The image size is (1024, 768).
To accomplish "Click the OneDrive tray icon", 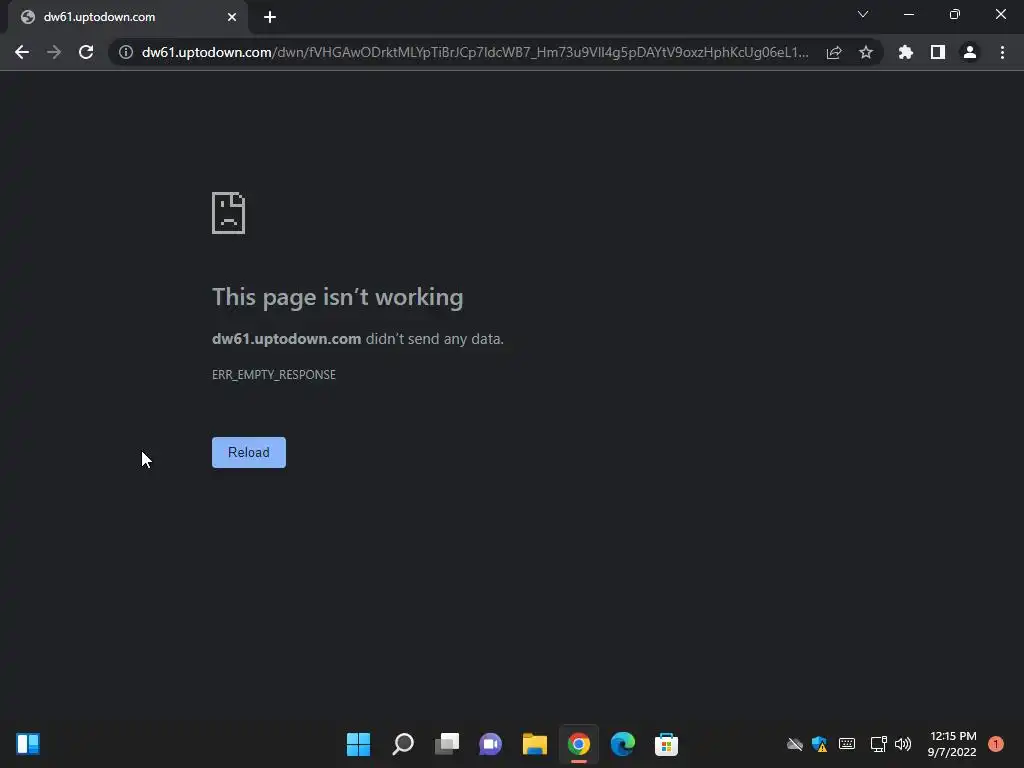I will pos(795,744).
